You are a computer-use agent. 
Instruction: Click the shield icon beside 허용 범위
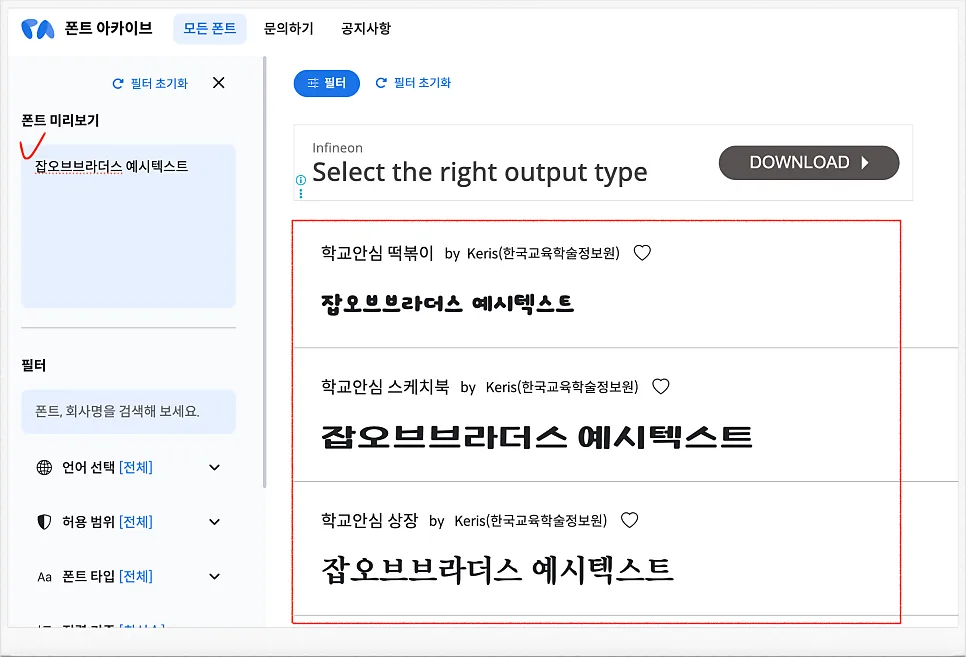pos(44,522)
